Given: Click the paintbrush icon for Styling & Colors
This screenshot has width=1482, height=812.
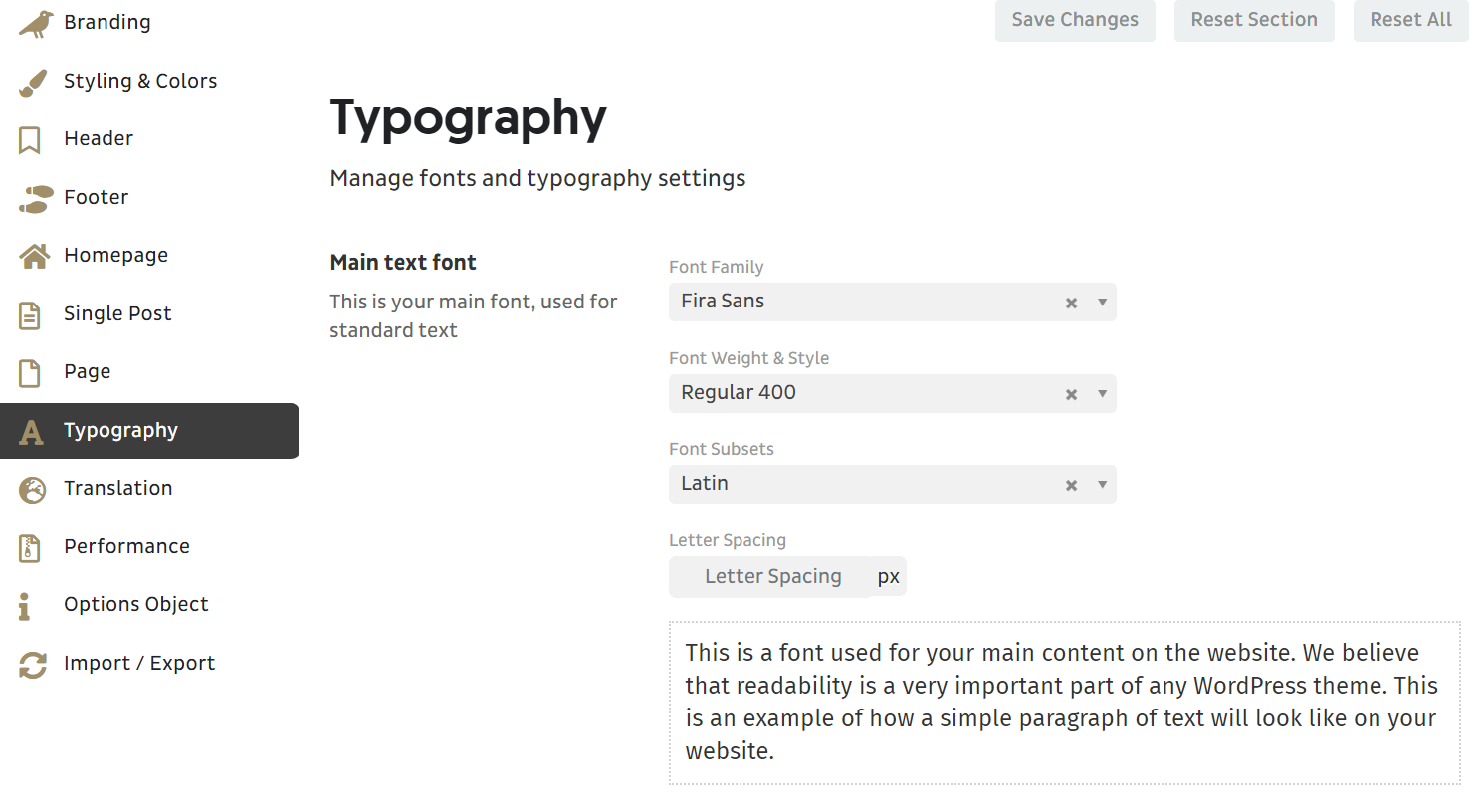Looking at the screenshot, I should click(x=33, y=83).
